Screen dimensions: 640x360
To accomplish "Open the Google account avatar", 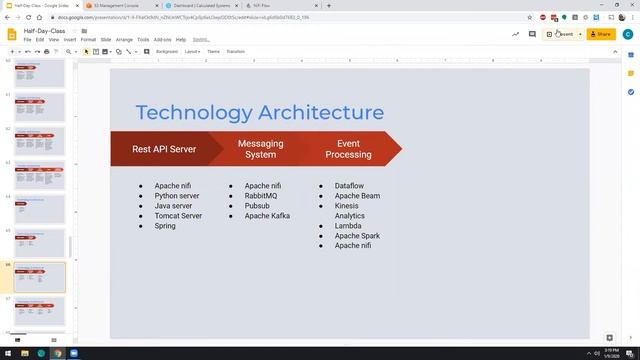I will tap(628, 34).
